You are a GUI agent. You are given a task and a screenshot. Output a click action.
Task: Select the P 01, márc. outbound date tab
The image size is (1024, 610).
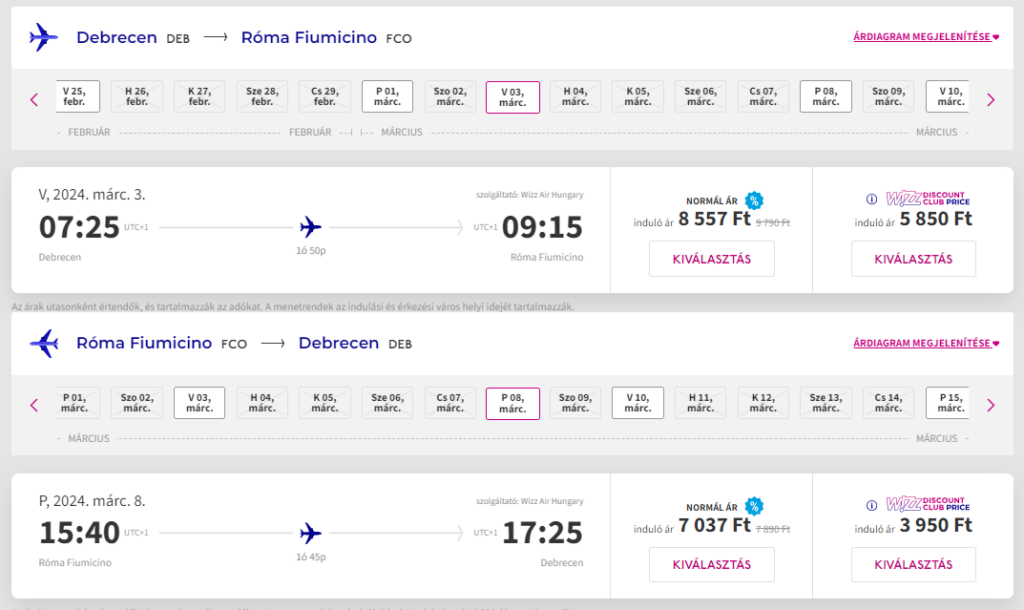click(x=387, y=96)
